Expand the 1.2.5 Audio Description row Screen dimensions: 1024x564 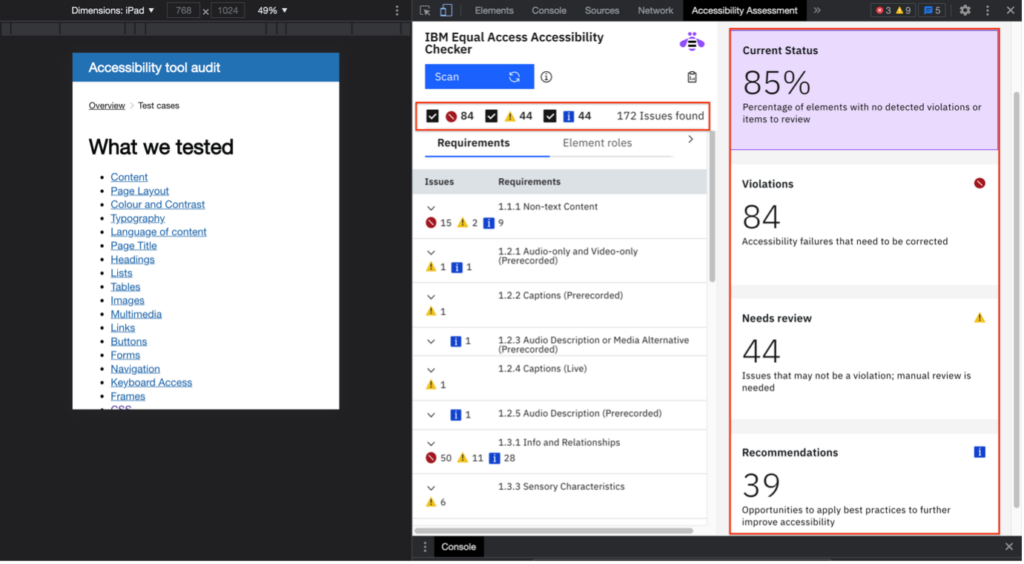(431, 415)
